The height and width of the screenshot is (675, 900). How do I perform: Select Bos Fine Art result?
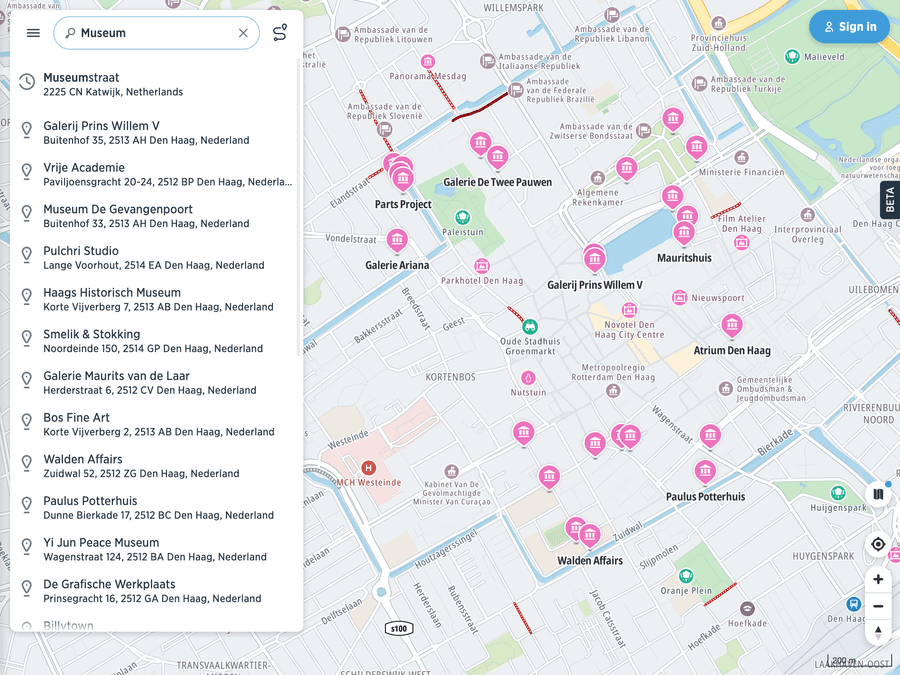point(156,425)
